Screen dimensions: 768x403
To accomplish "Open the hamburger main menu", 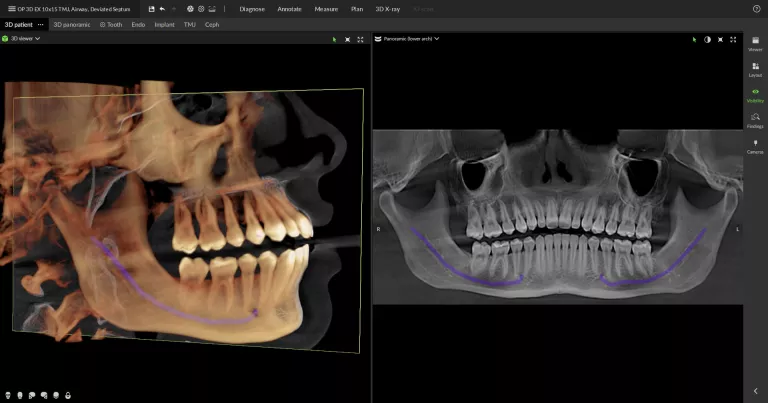I will 11,9.
